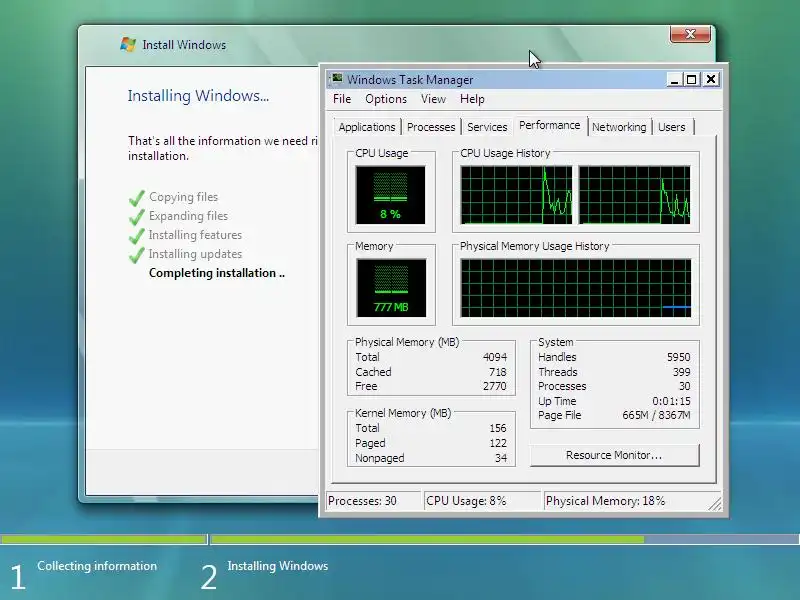Click step 1 'Collecting information' label
The image size is (800, 600).
tap(97, 566)
